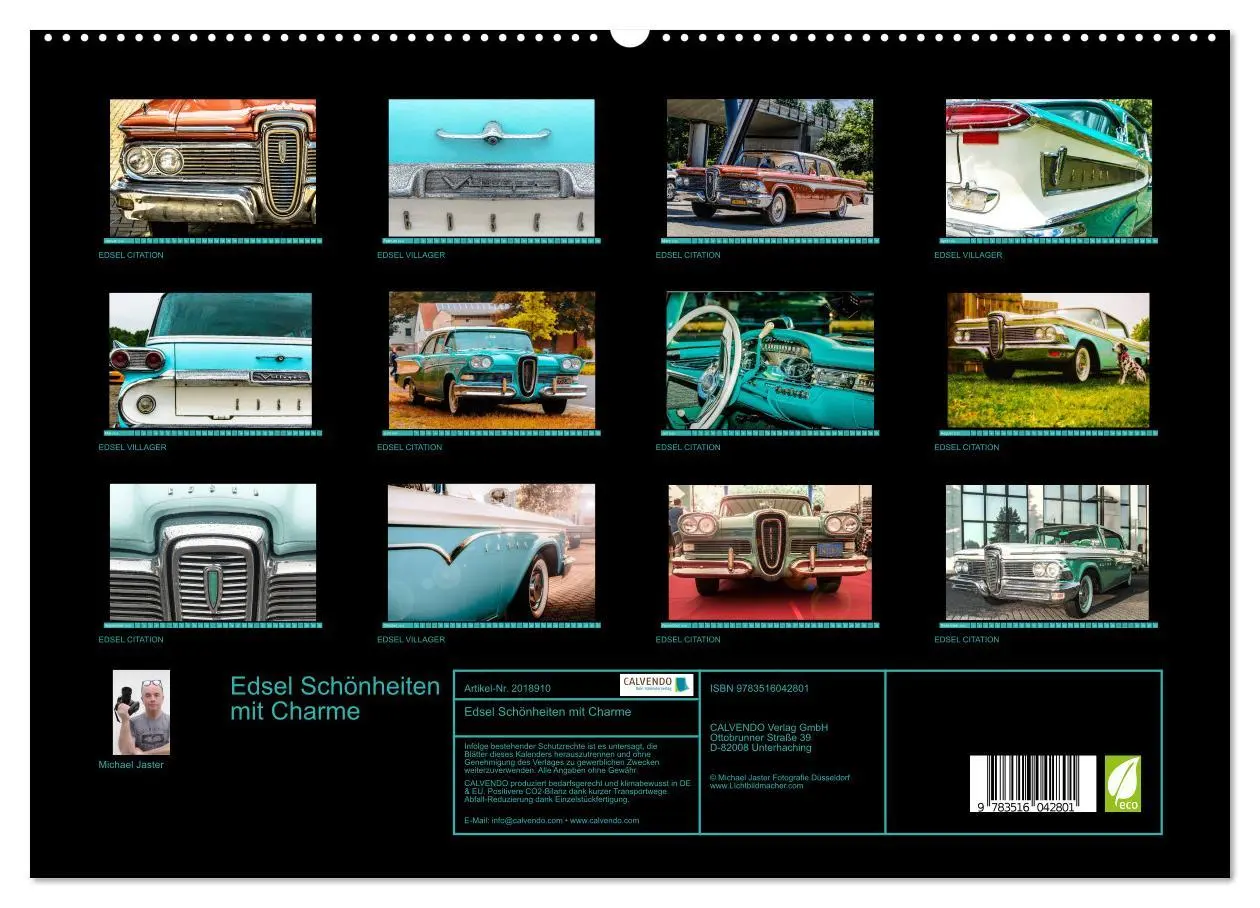
Task: Click 'EDSEL CITATION' caption under the glass building photo
Action: click(x=967, y=639)
